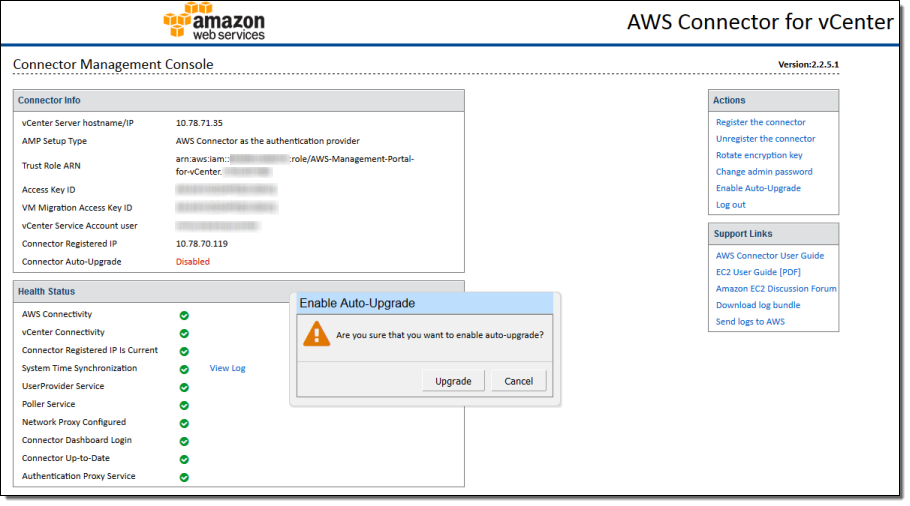Log out of the connector console
The width and height of the screenshot is (910, 506).
731,205
